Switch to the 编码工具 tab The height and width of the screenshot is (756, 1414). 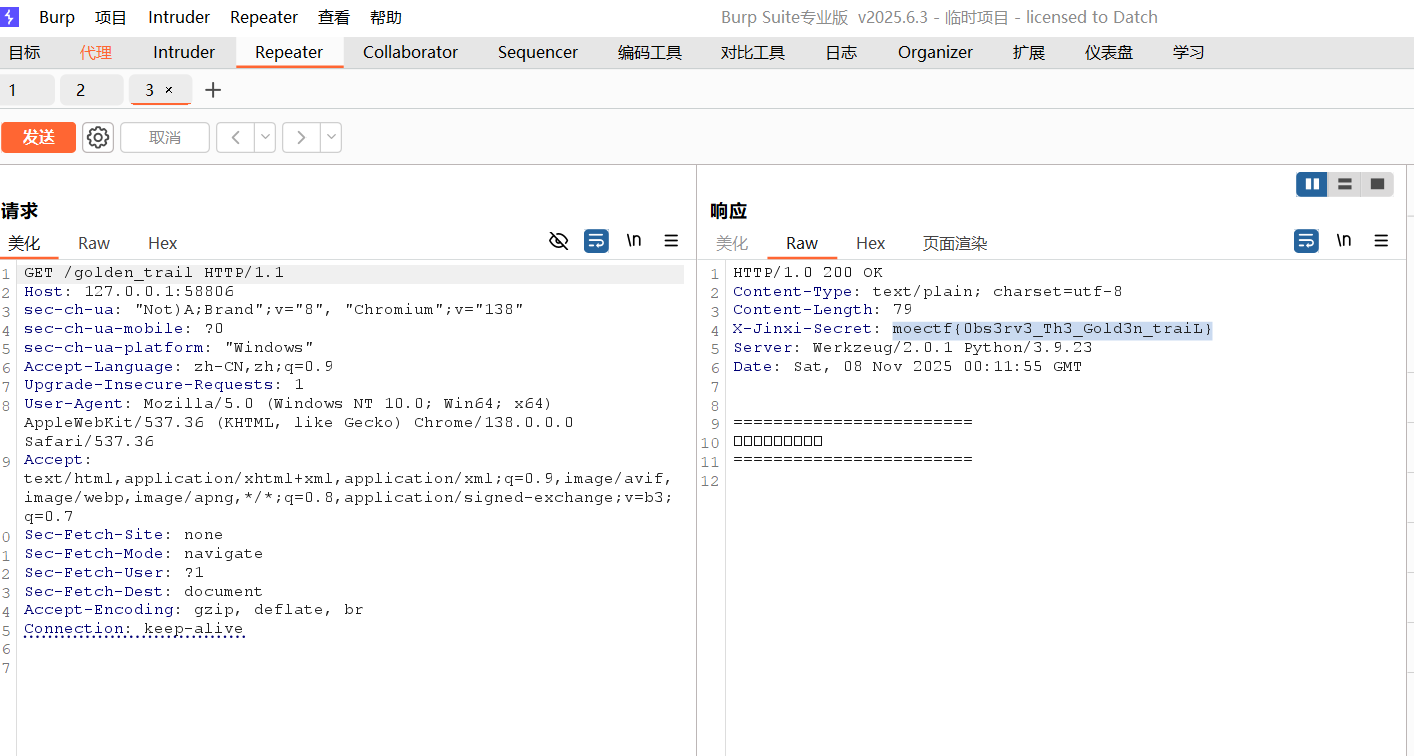pyautogui.click(x=650, y=52)
